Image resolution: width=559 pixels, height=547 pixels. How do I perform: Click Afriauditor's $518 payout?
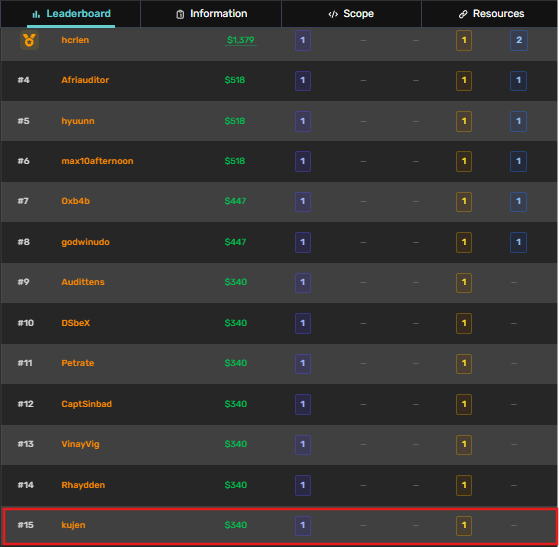click(x=235, y=80)
